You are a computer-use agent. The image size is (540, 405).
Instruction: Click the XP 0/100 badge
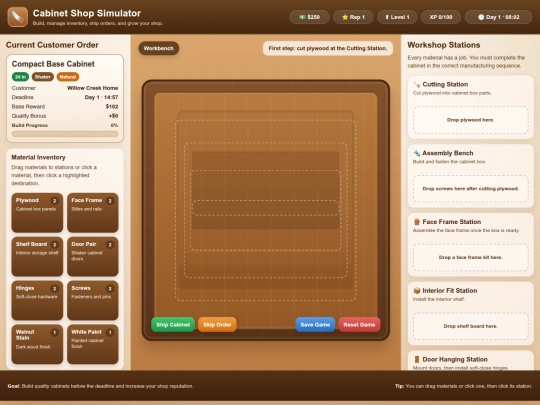(x=441, y=17)
